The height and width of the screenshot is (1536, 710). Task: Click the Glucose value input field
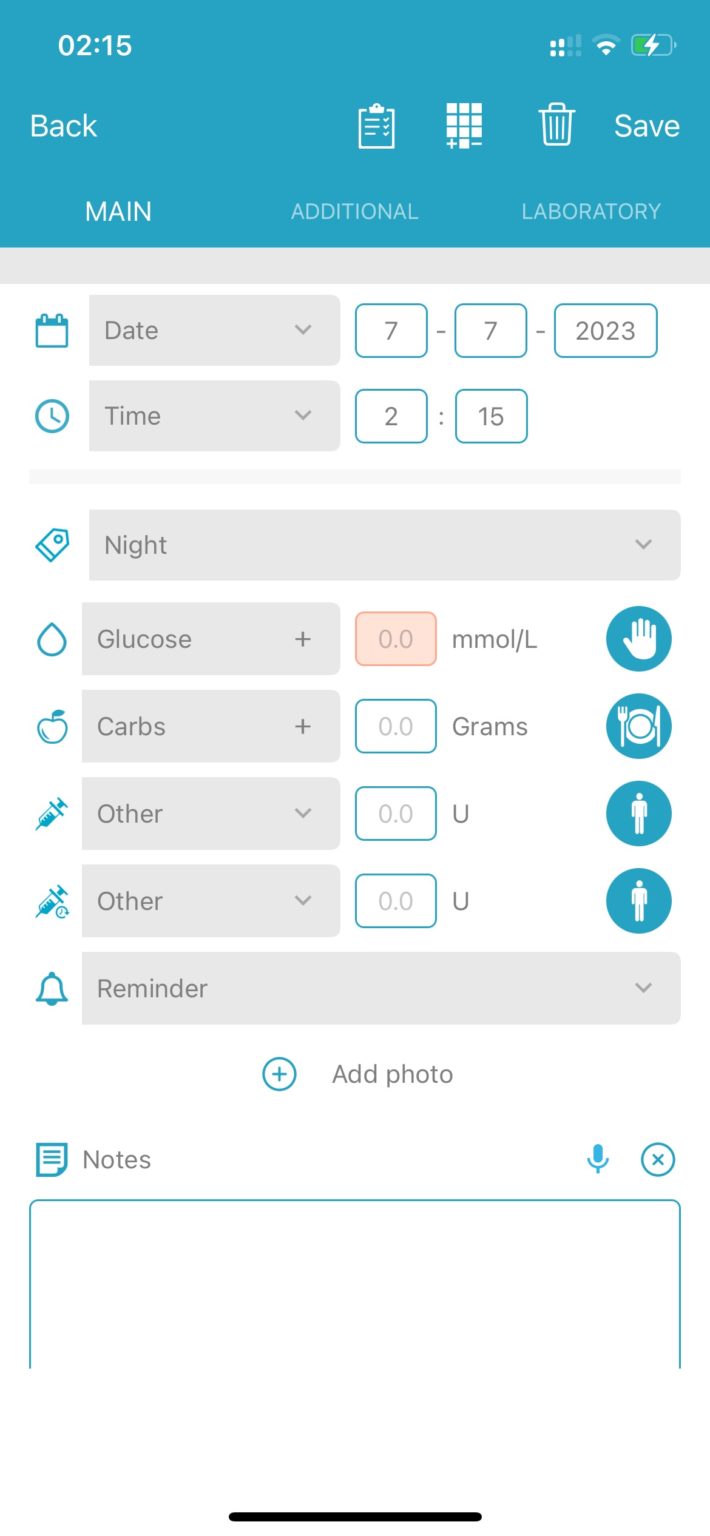395,639
